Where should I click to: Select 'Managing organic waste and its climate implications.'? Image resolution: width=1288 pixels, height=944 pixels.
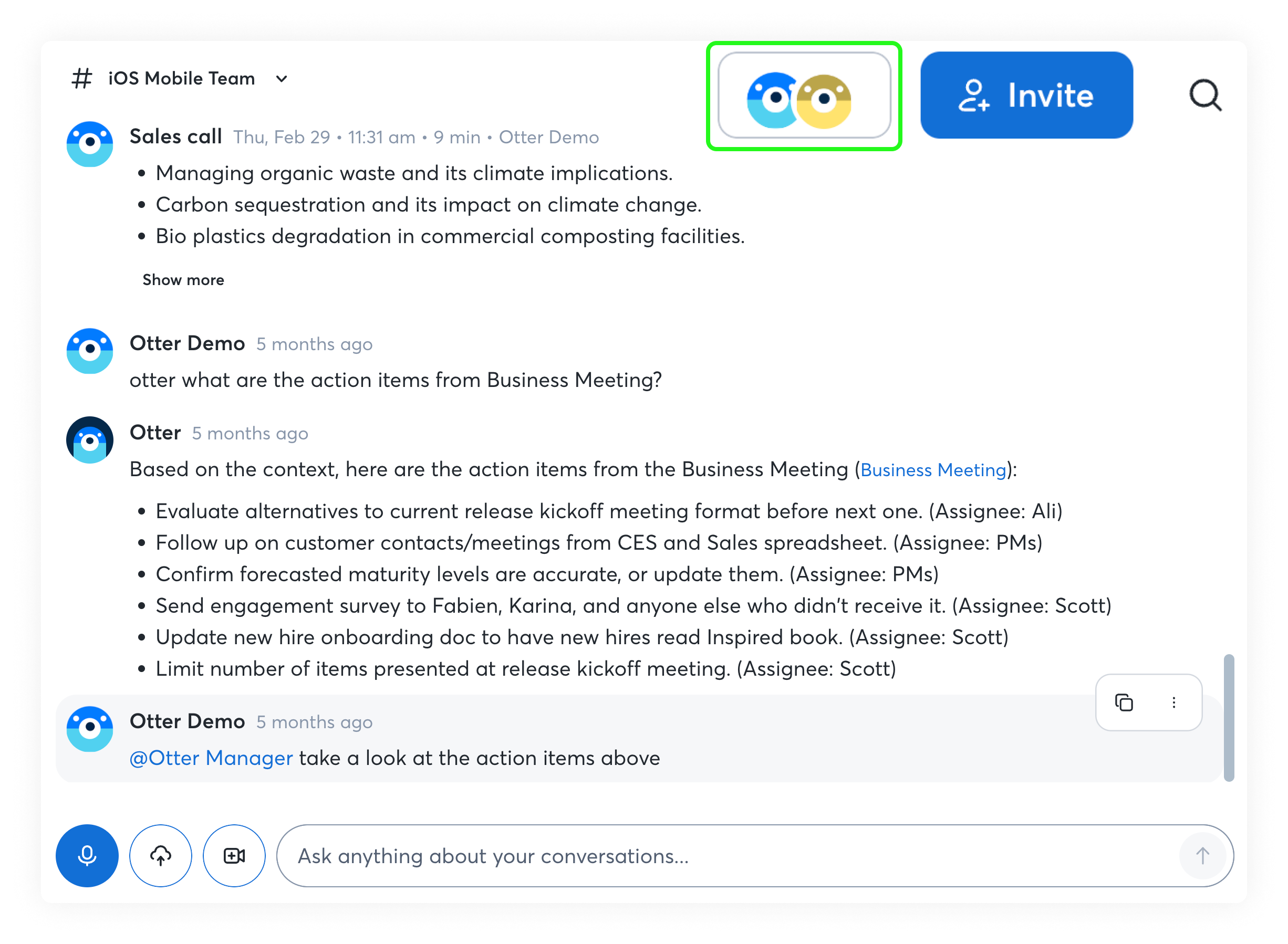pos(414,174)
